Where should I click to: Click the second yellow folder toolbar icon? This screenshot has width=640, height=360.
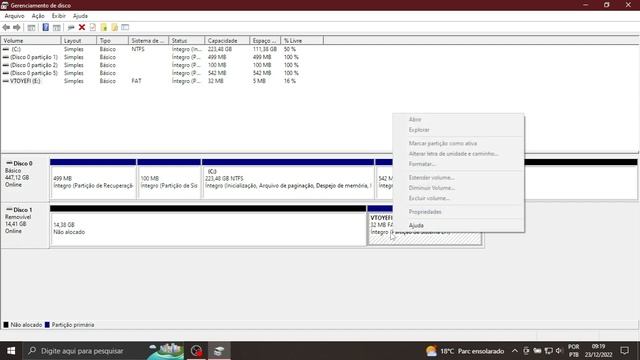point(114,27)
